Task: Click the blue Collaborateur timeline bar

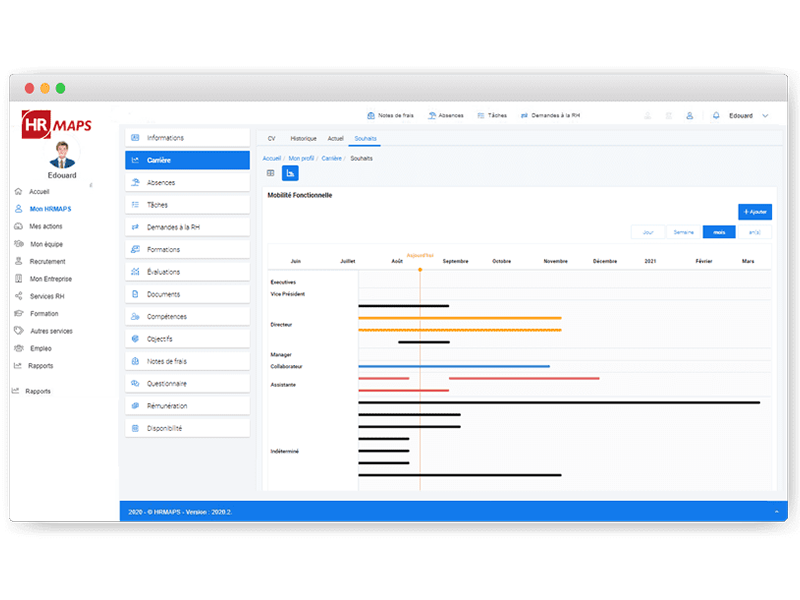Action: click(x=454, y=366)
